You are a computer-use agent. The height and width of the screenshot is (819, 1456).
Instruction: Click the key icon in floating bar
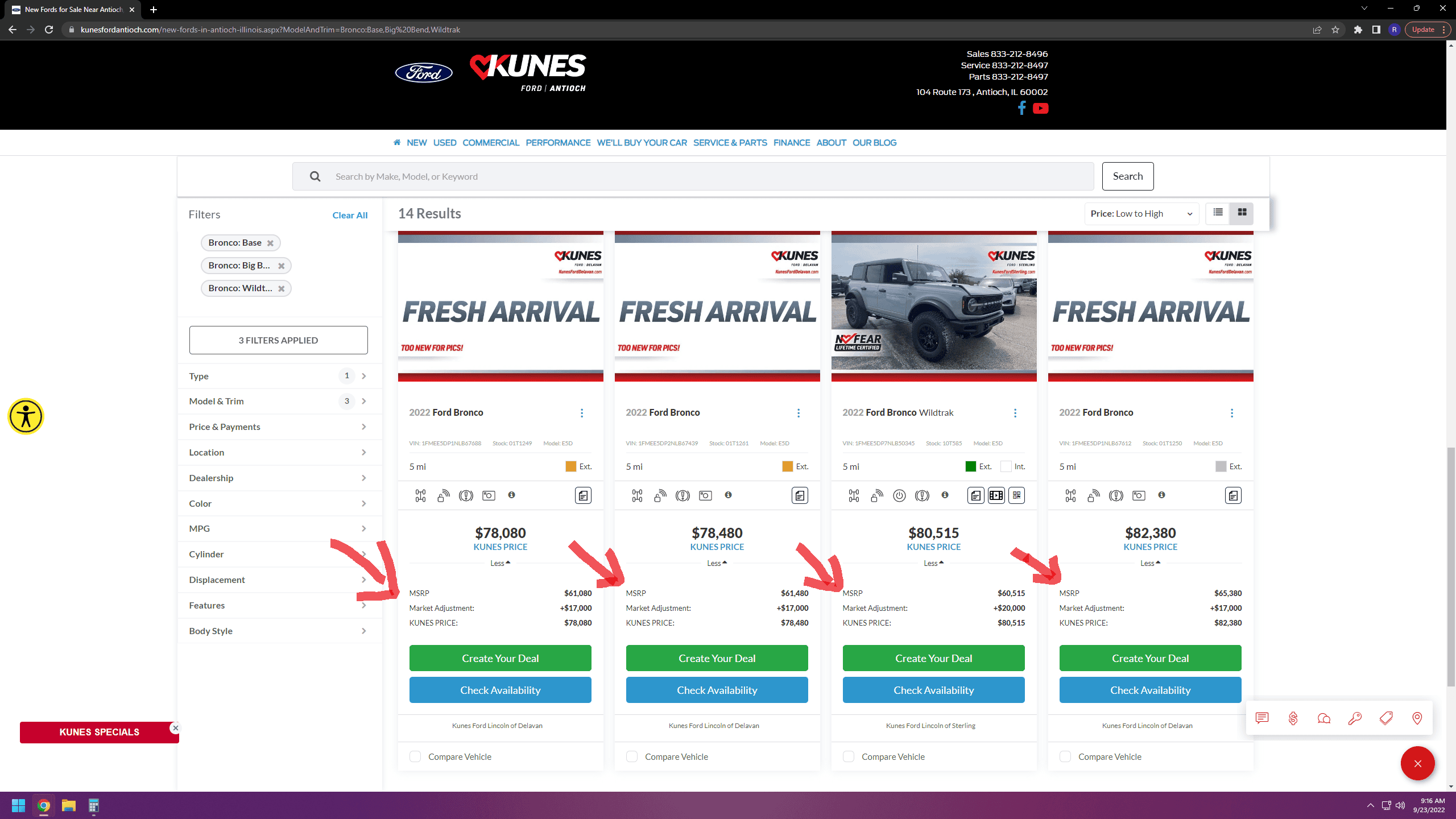(x=1355, y=718)
